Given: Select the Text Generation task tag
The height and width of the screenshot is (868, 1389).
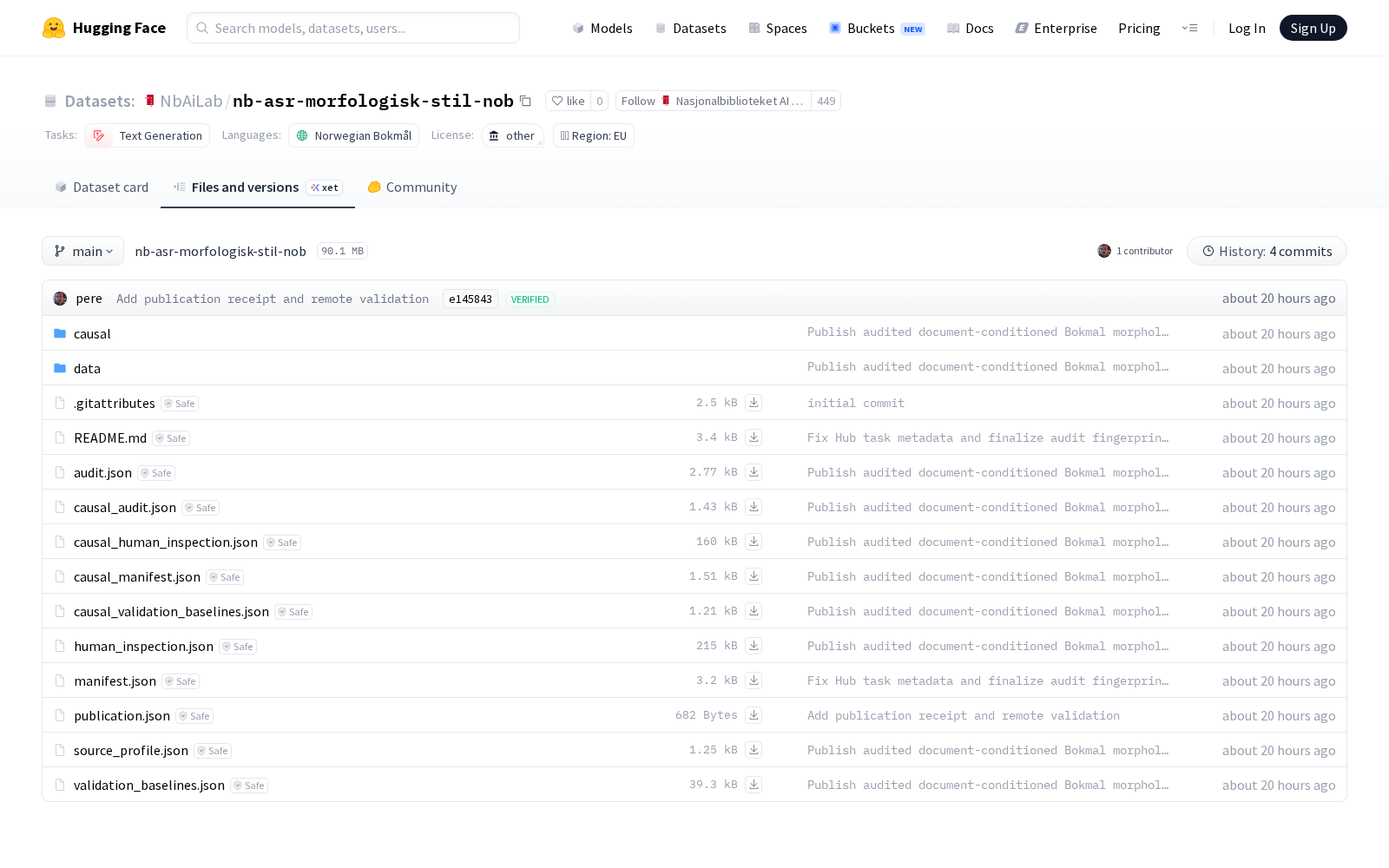Looking at the screenshot, I should [x=148, y=135].
